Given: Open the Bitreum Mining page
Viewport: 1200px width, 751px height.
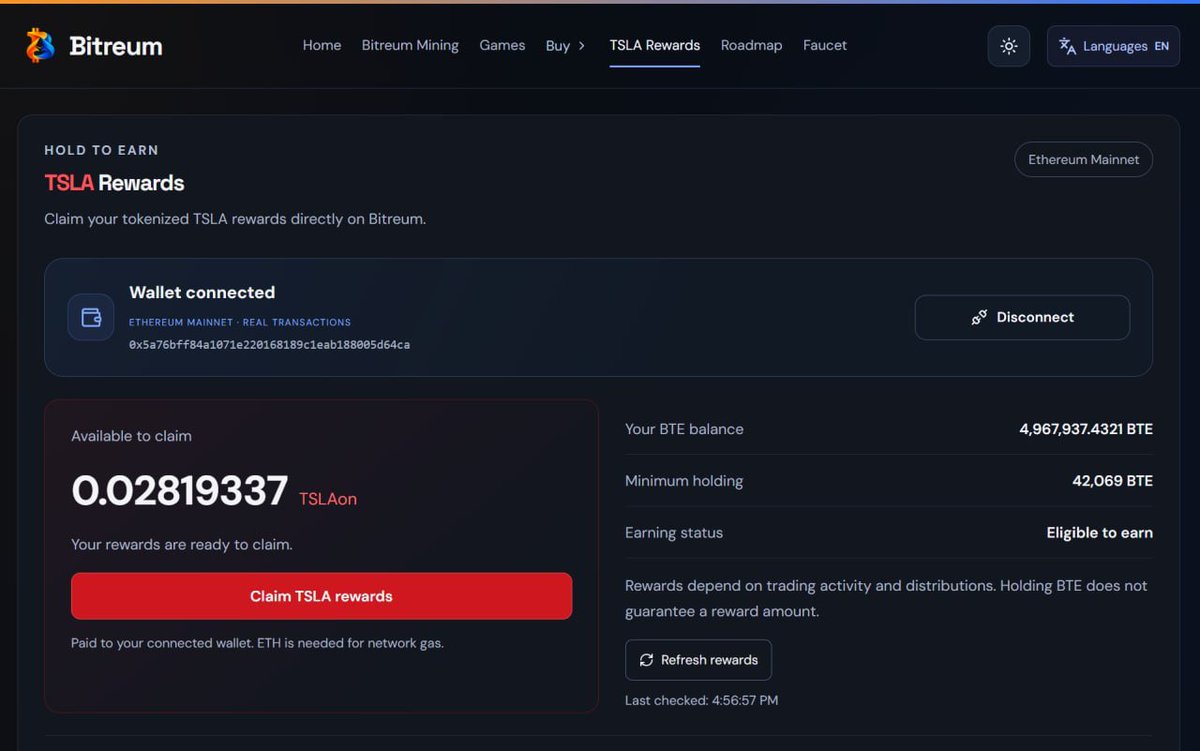Looking at the screenshot, I should [x=410, y=45].
